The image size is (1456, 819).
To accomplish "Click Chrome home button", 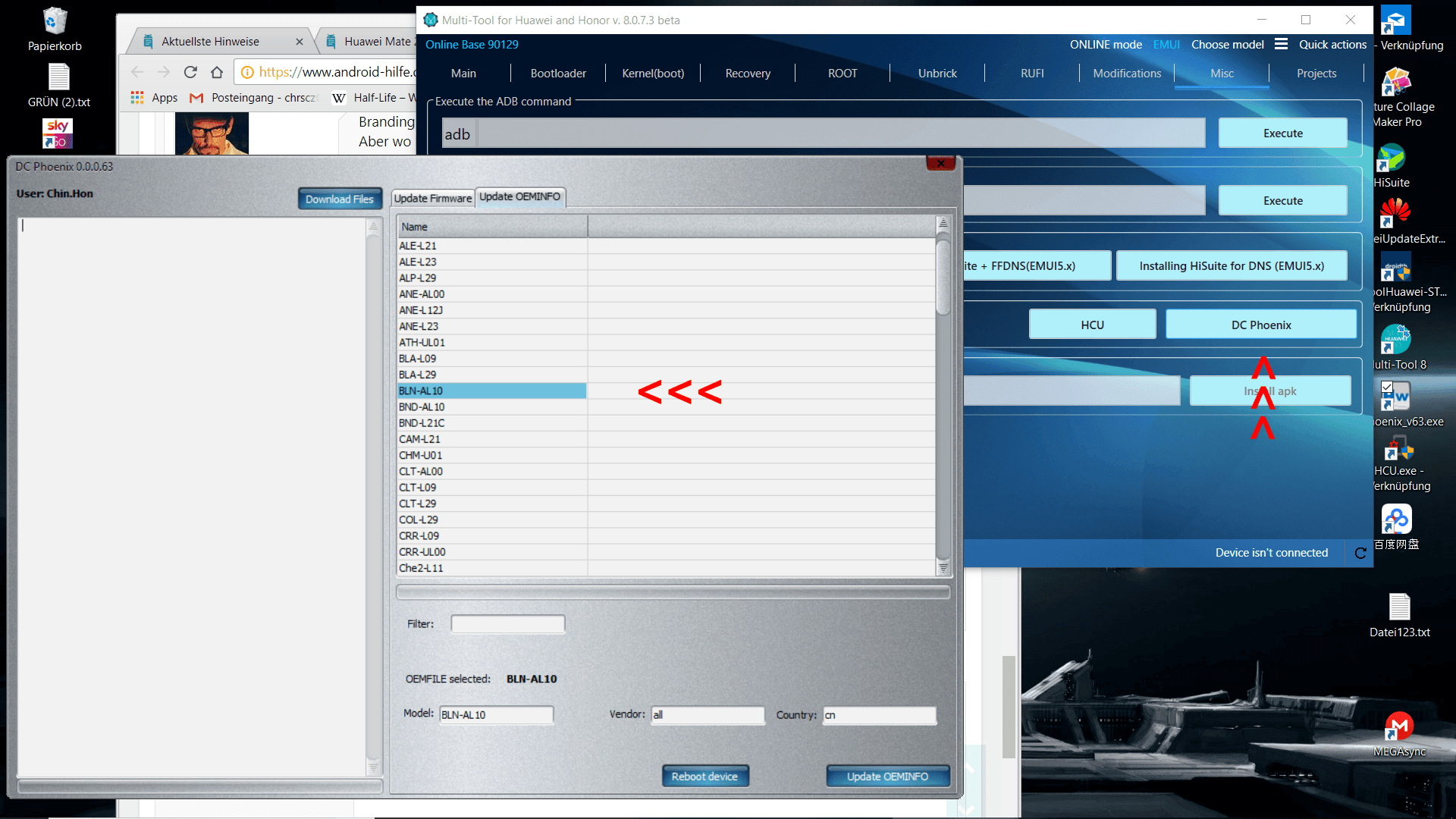I will [x=217, y=72].
